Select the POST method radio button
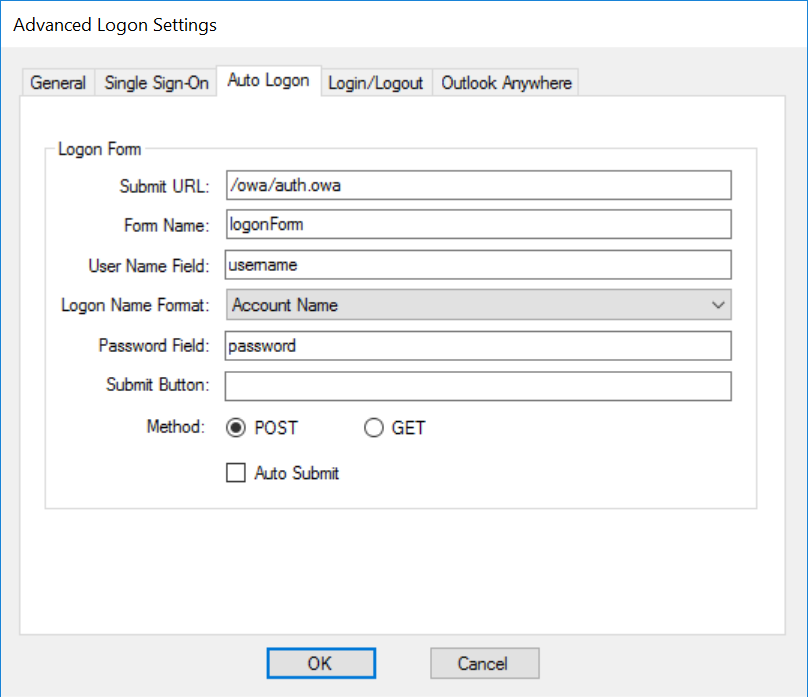Screen dimensions: 808x697 pyautogui.click(x=236, y=428)
